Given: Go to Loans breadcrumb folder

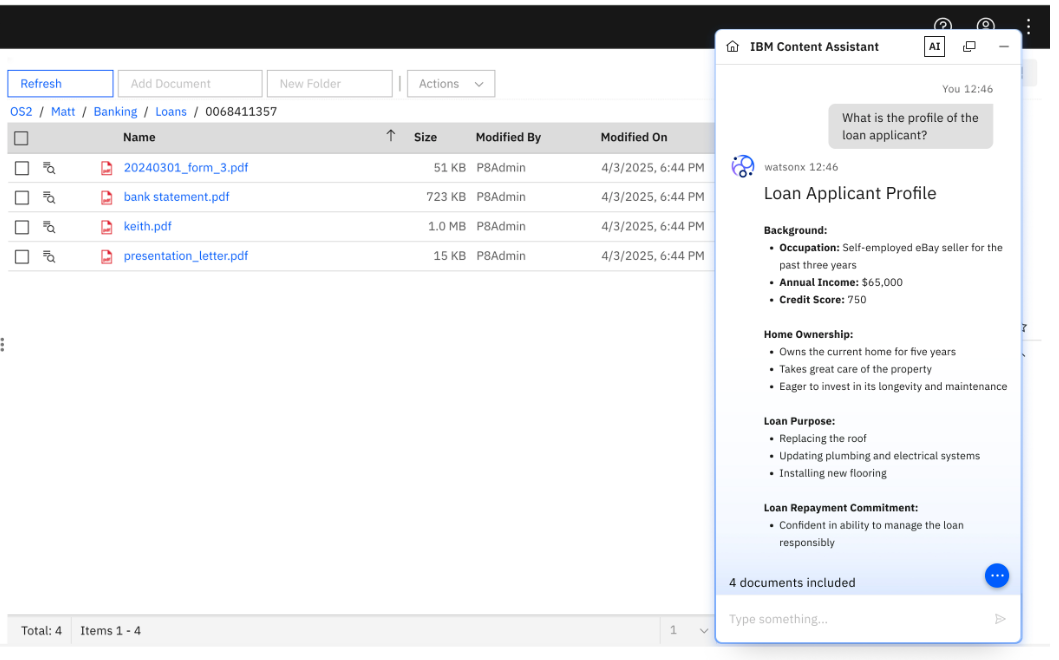Looking at the screenshot, I should pos(170,112).
